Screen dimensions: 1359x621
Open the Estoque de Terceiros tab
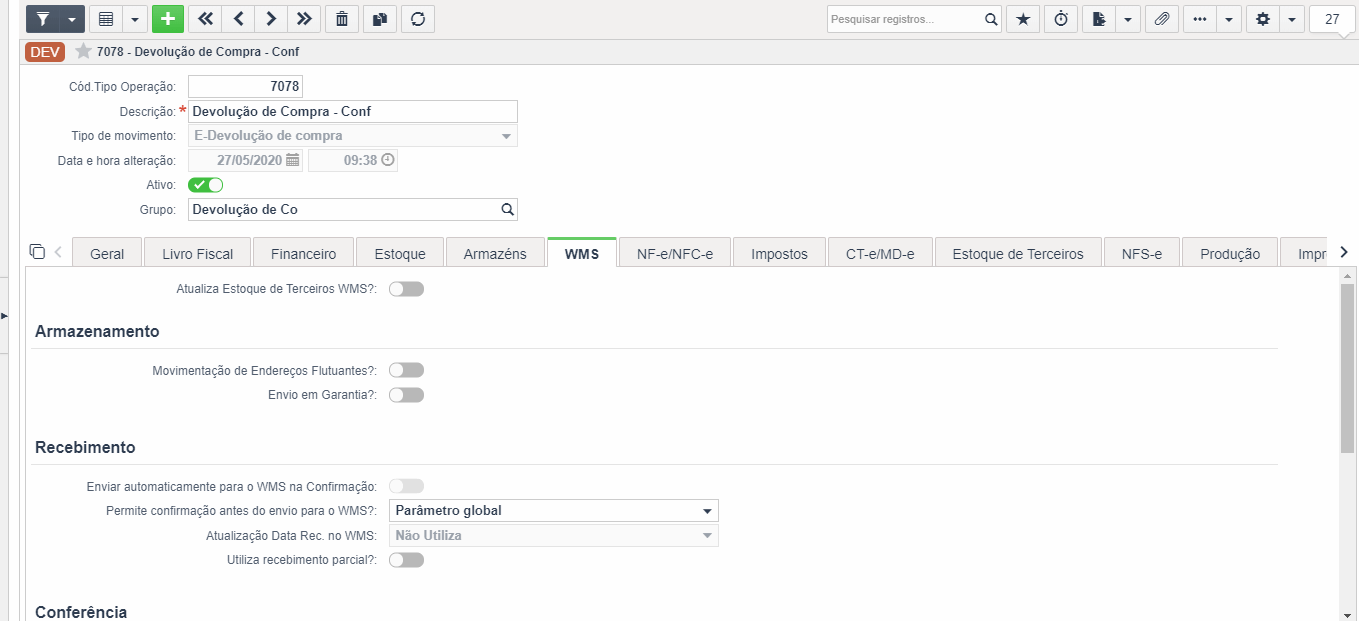(x=1018, y=254)
